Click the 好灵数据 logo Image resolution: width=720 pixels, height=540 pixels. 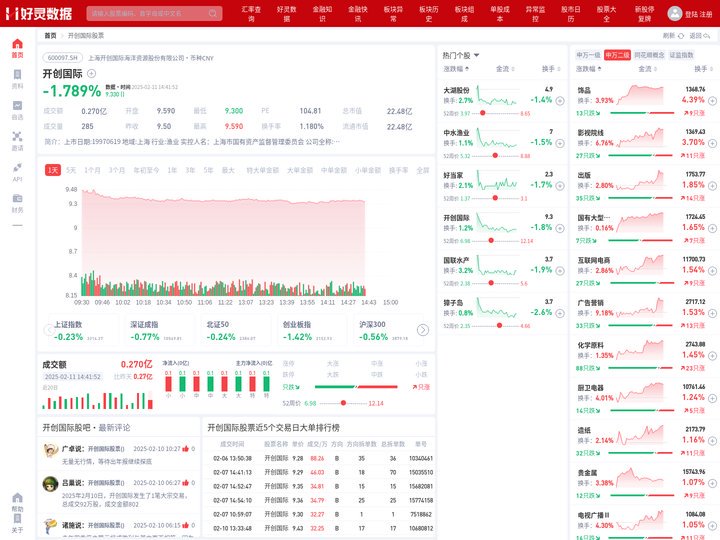[39, 13]
